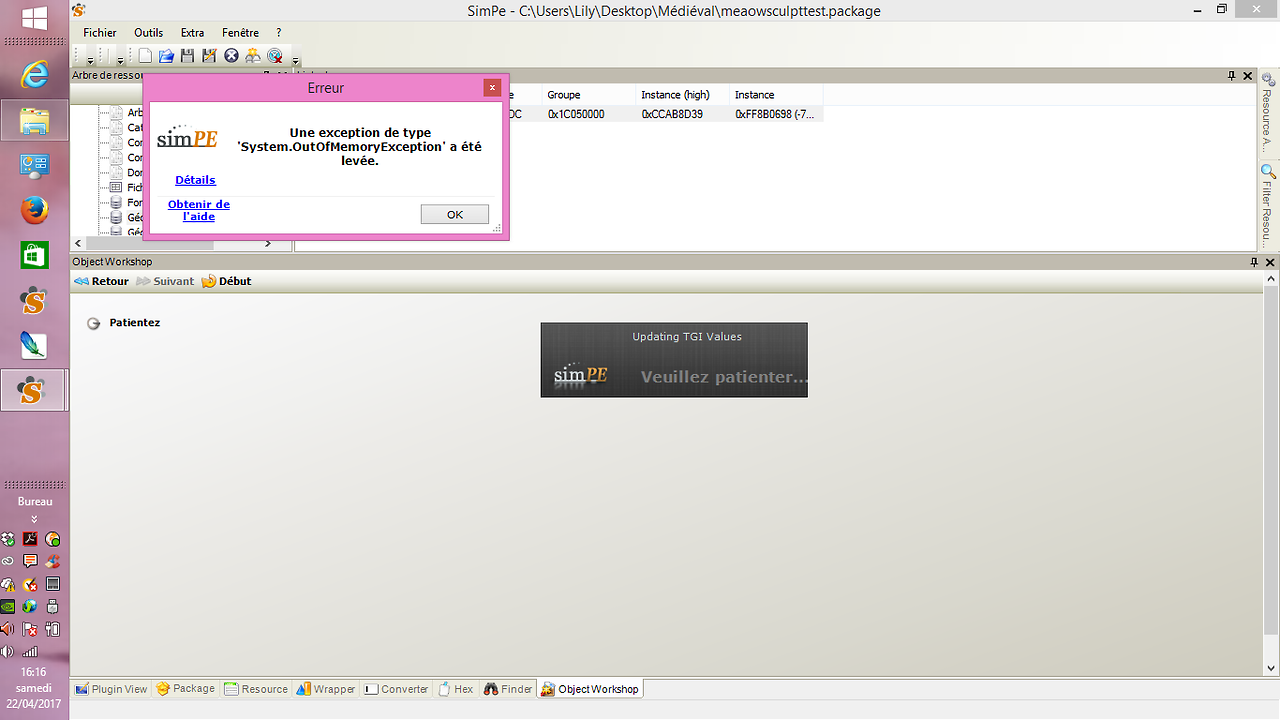This screenshot has height=720, width=1280.
Task: Open the Fichier menu
Action: click(100, 33)
